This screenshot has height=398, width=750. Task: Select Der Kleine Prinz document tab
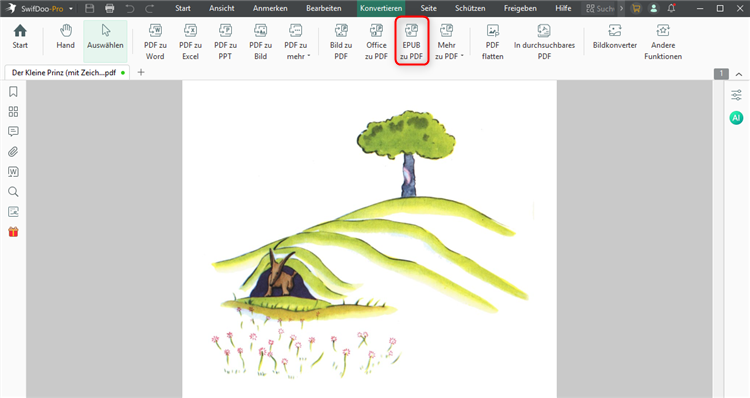67,73
